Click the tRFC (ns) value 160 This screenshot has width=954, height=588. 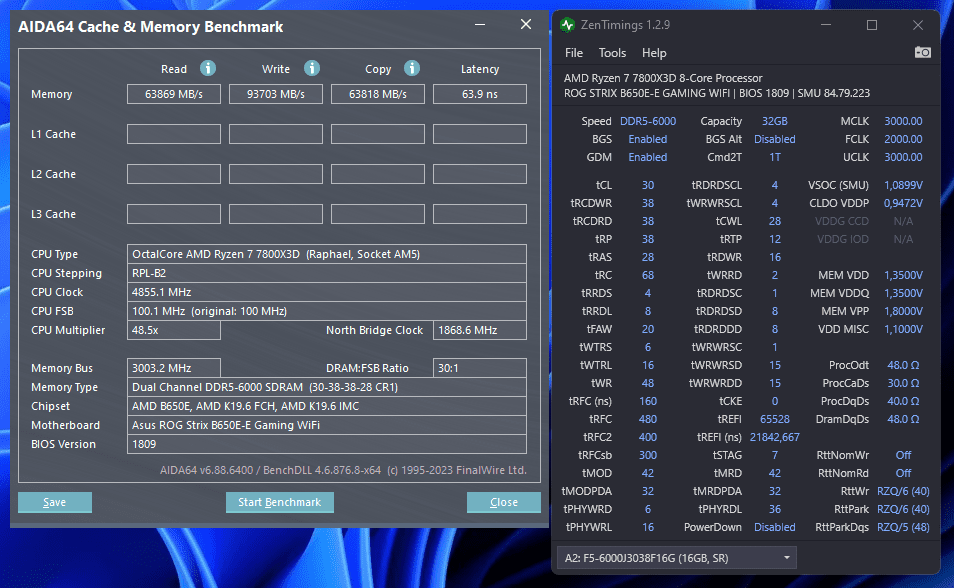click(647, 401)
